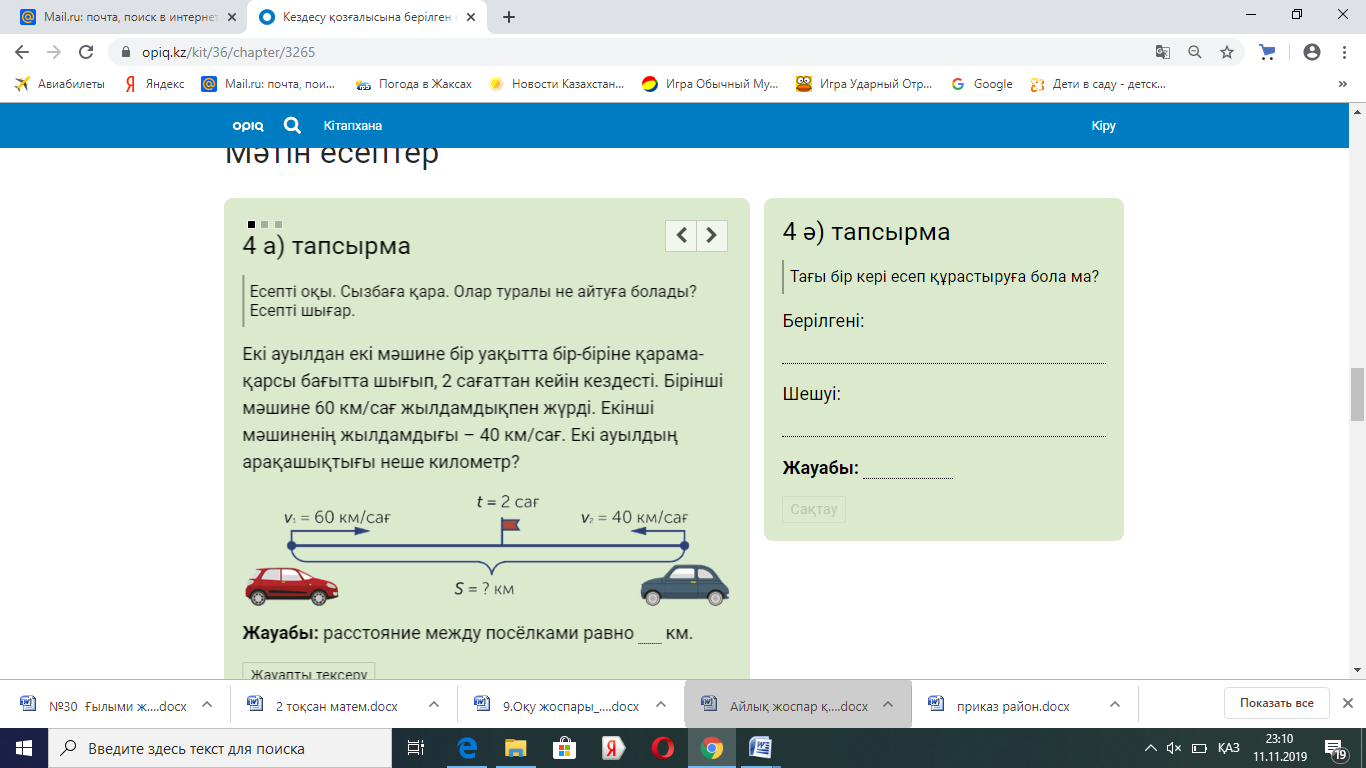
Task: Open File Explorer from the taskbar
Action: 515,748
